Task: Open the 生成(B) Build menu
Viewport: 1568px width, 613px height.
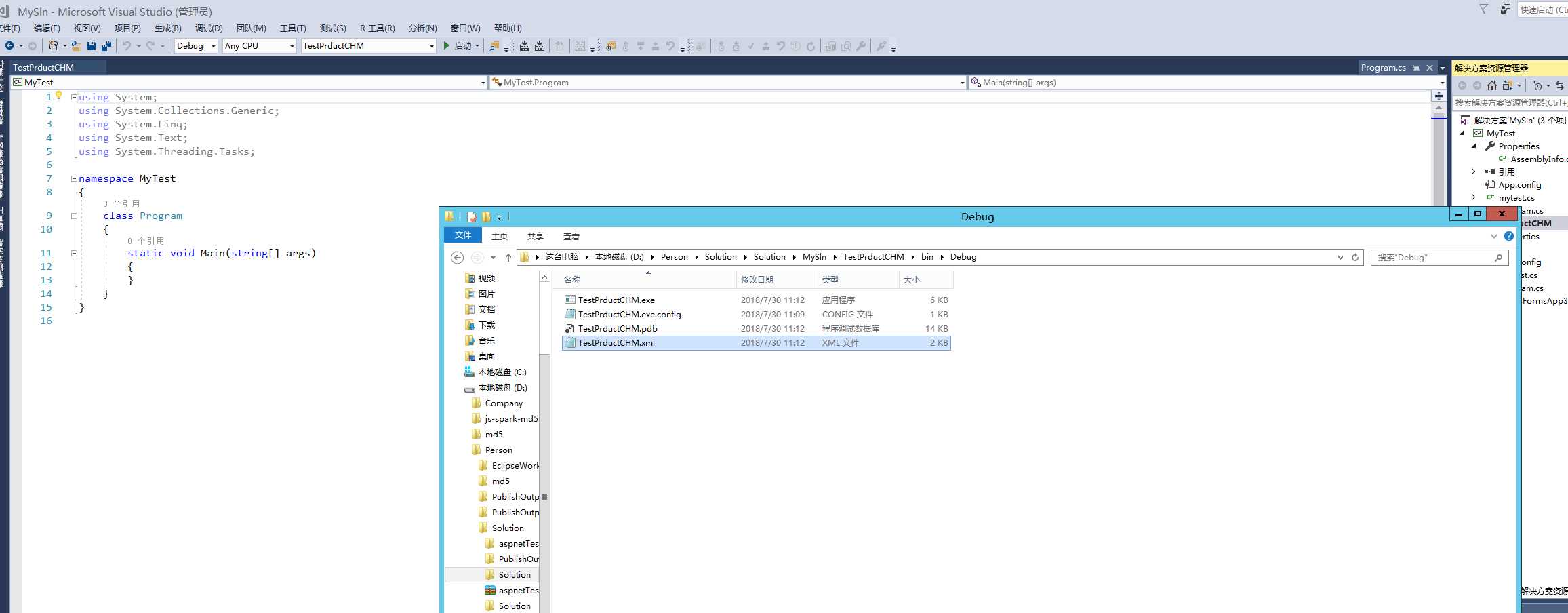Action: [x=168, y=28]
